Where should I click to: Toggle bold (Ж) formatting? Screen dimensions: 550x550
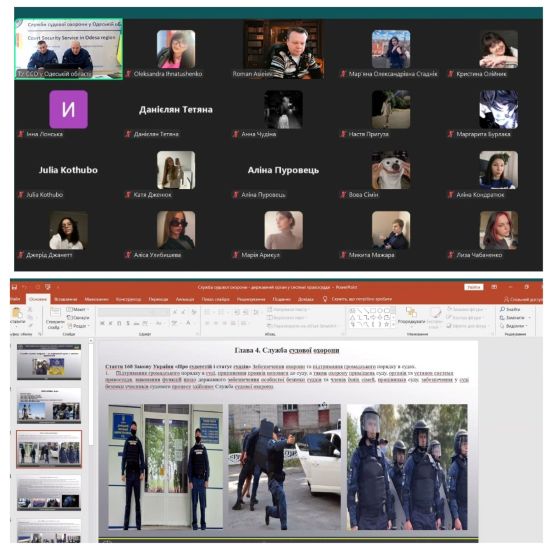point(102,323)
